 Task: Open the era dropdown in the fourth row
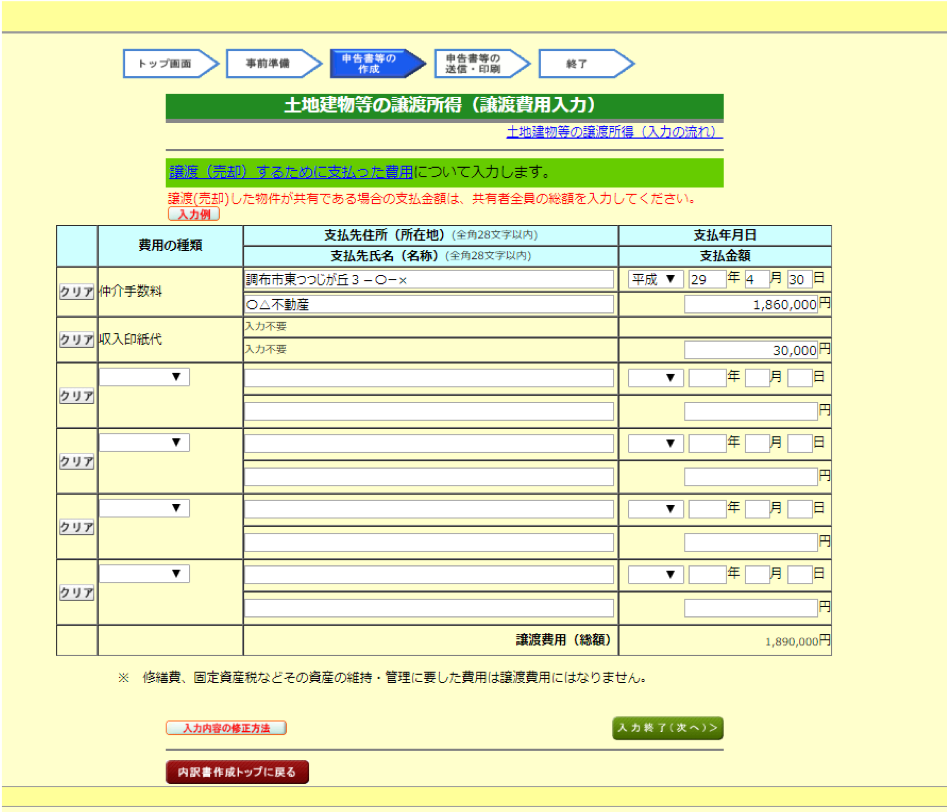(x=655, y=442)
